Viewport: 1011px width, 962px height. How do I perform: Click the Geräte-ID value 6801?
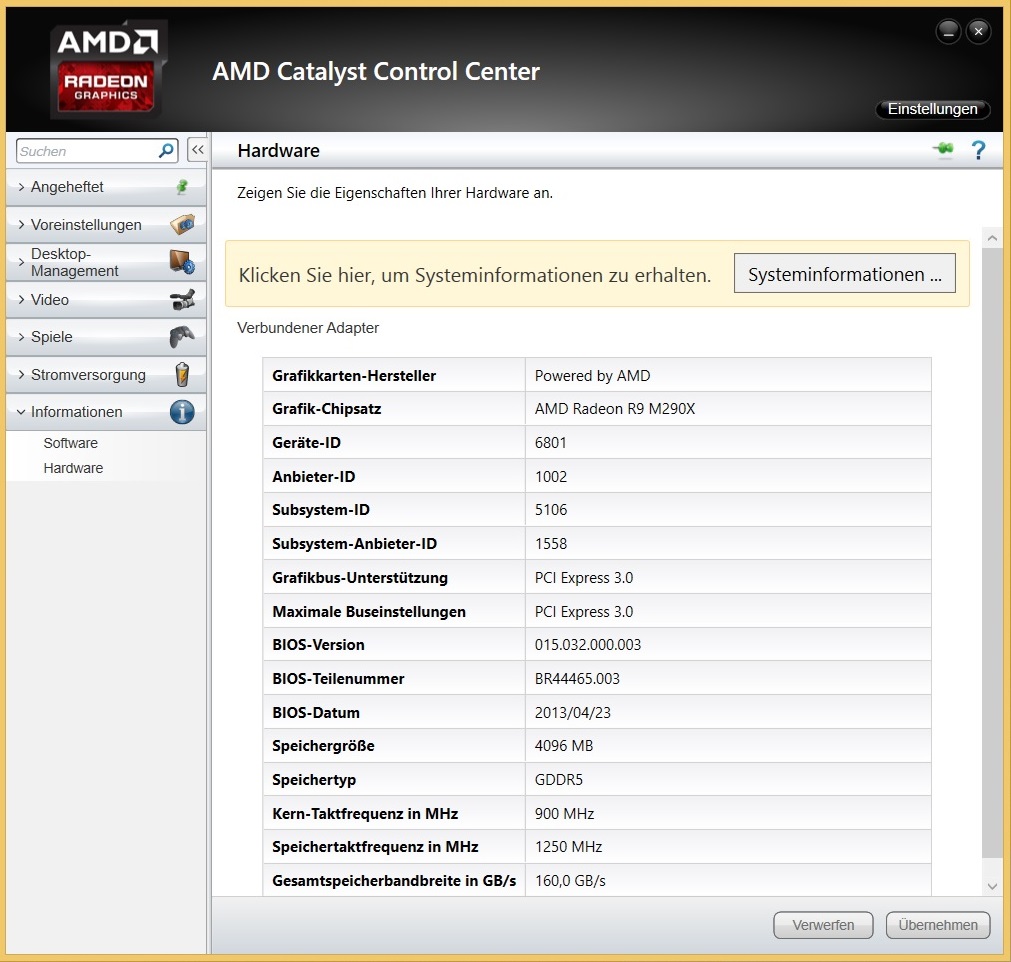550,443
